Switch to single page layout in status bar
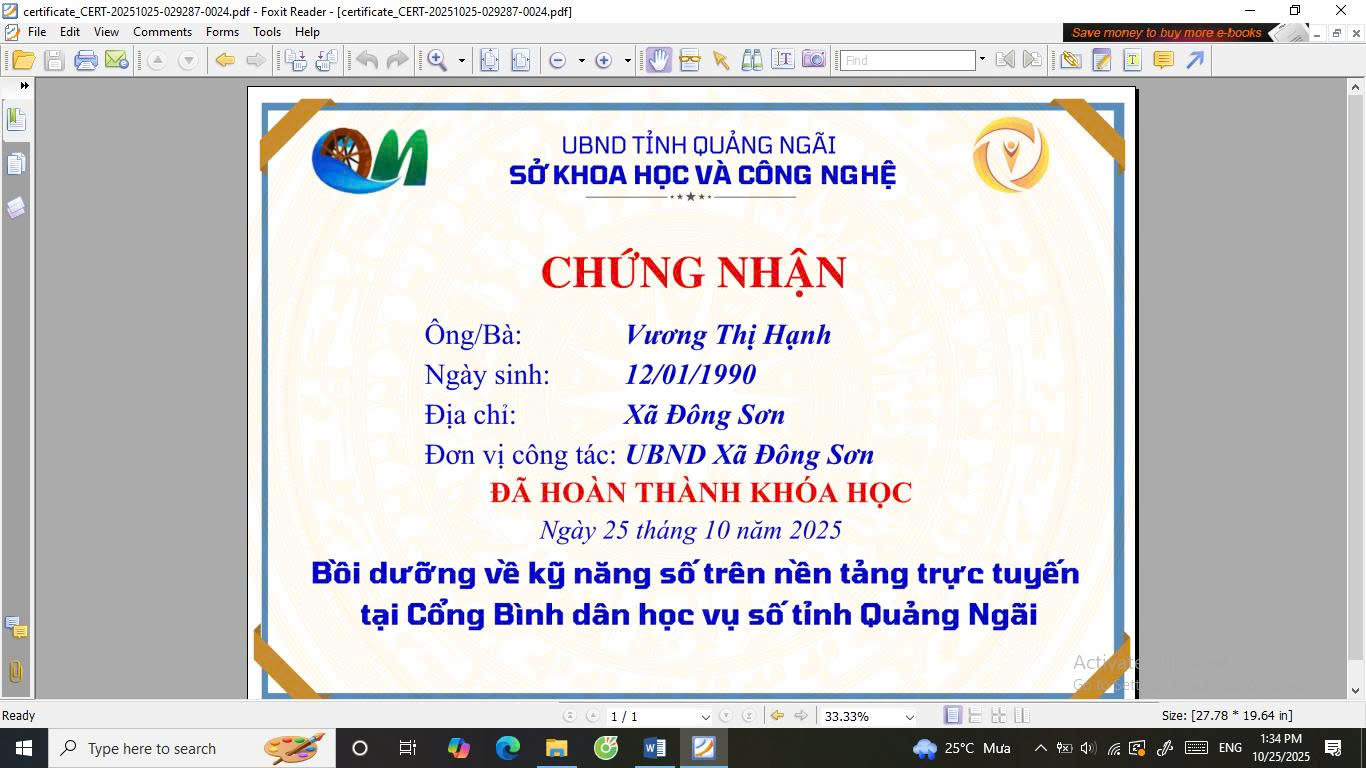 tap(953, 716)
